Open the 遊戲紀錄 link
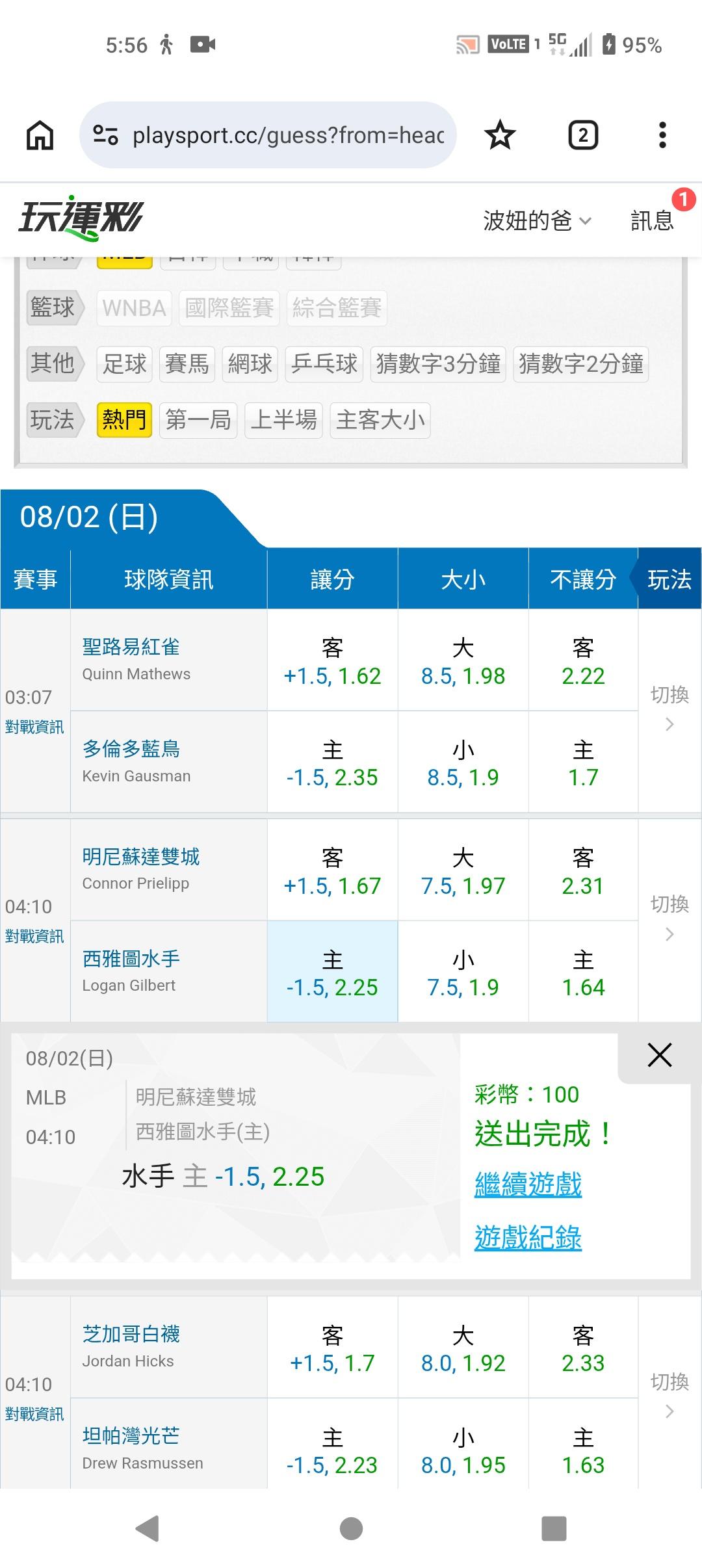Viewport: 702px width, 1568px height. 528,1237
